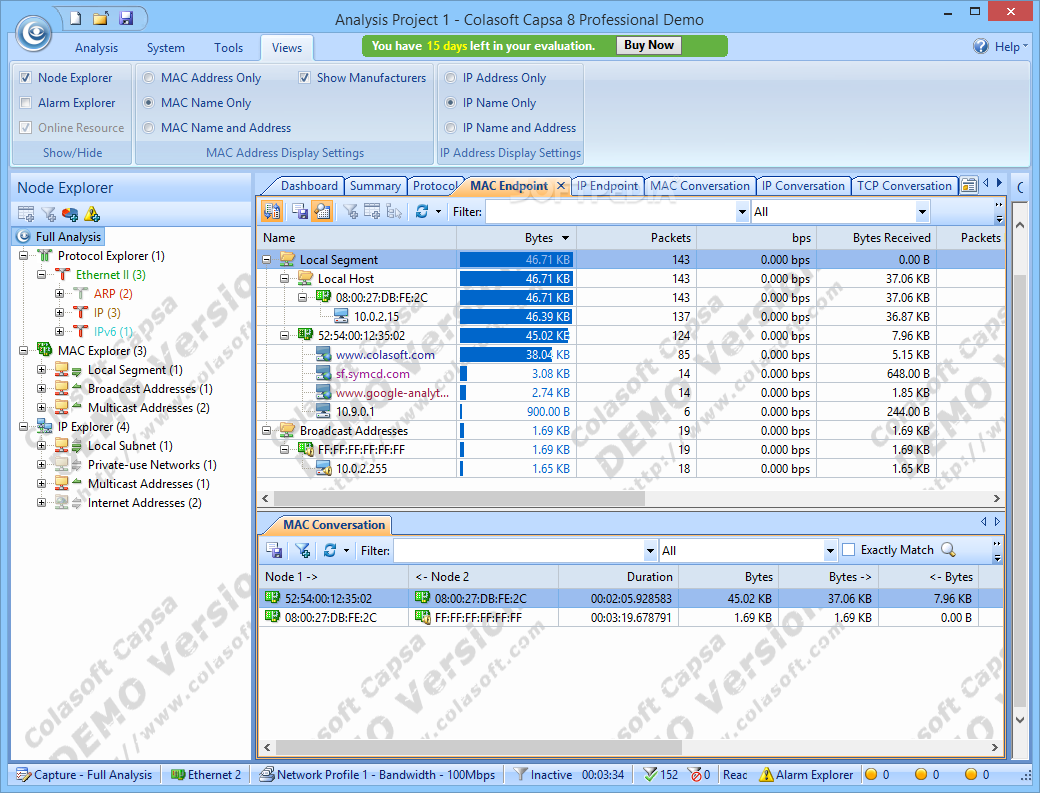Toggle the Show Manufacturers checkbox

304,78
